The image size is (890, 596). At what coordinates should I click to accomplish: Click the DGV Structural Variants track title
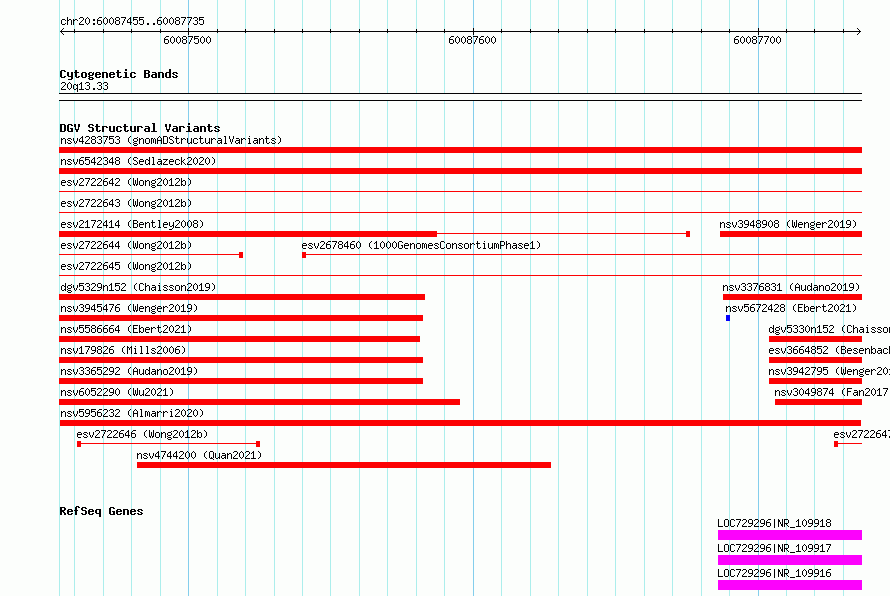(140, 128)
